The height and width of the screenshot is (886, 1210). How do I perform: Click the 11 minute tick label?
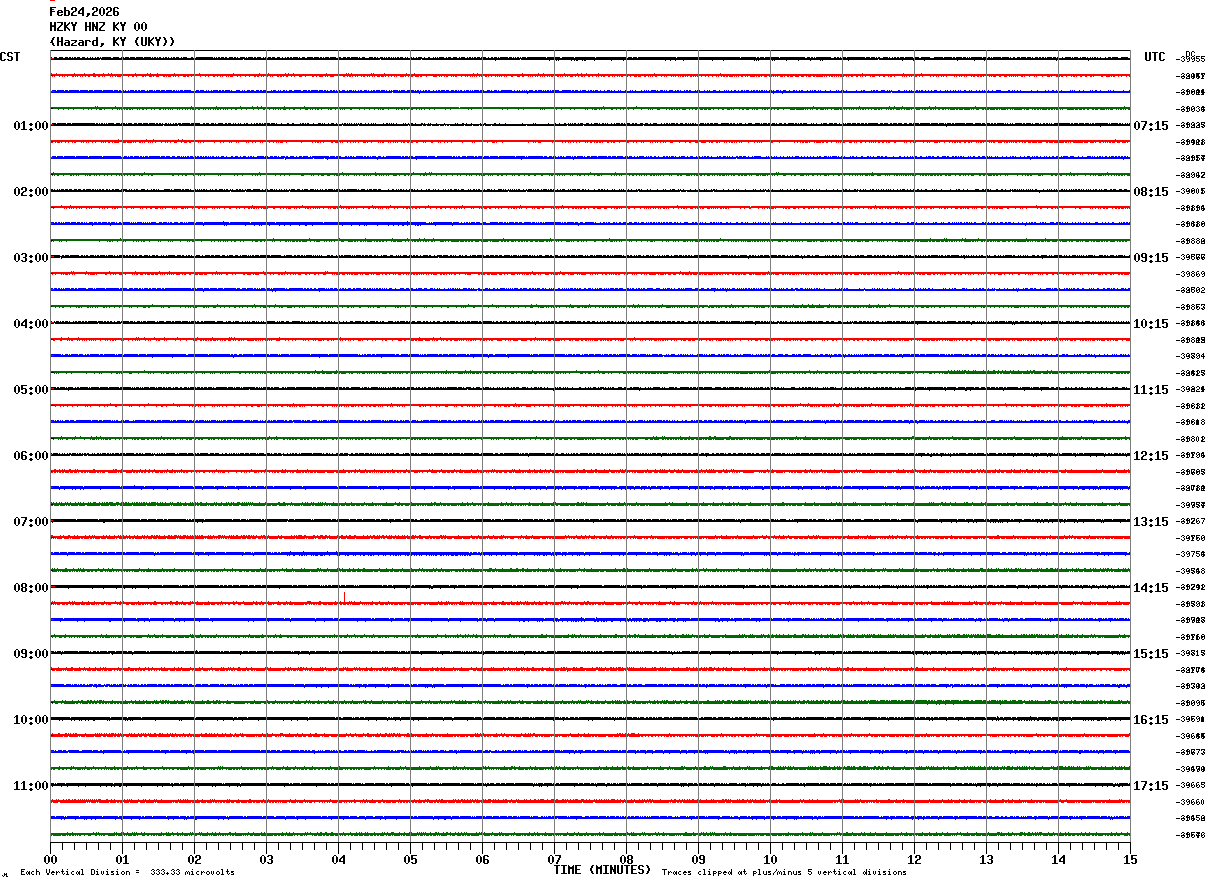(842, 859)
